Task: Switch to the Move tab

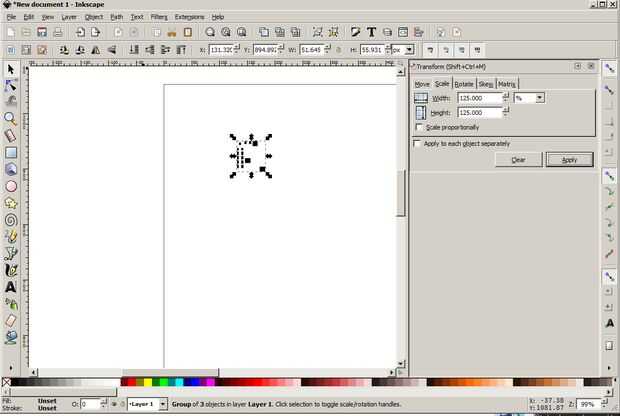Action: pos(422,84)
